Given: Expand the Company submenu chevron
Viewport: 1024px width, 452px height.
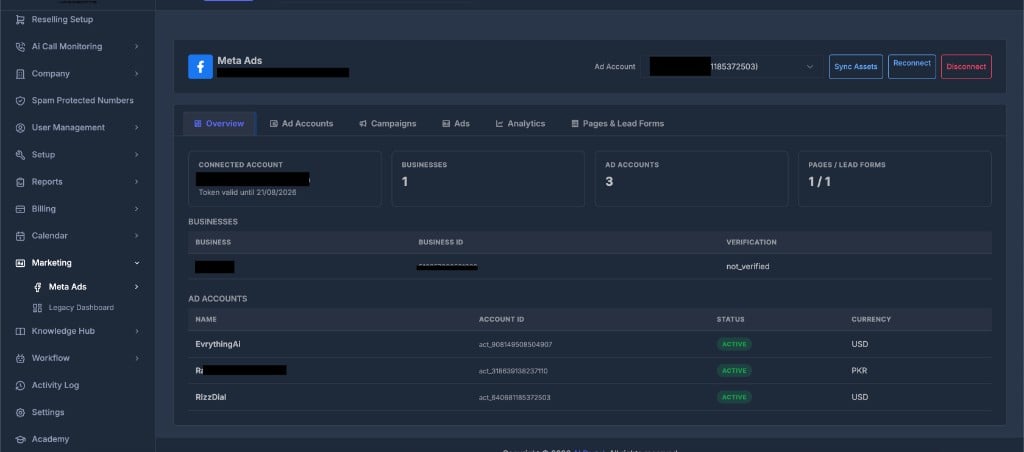Looking at the screenshot, I should click(x=136, y=74).
